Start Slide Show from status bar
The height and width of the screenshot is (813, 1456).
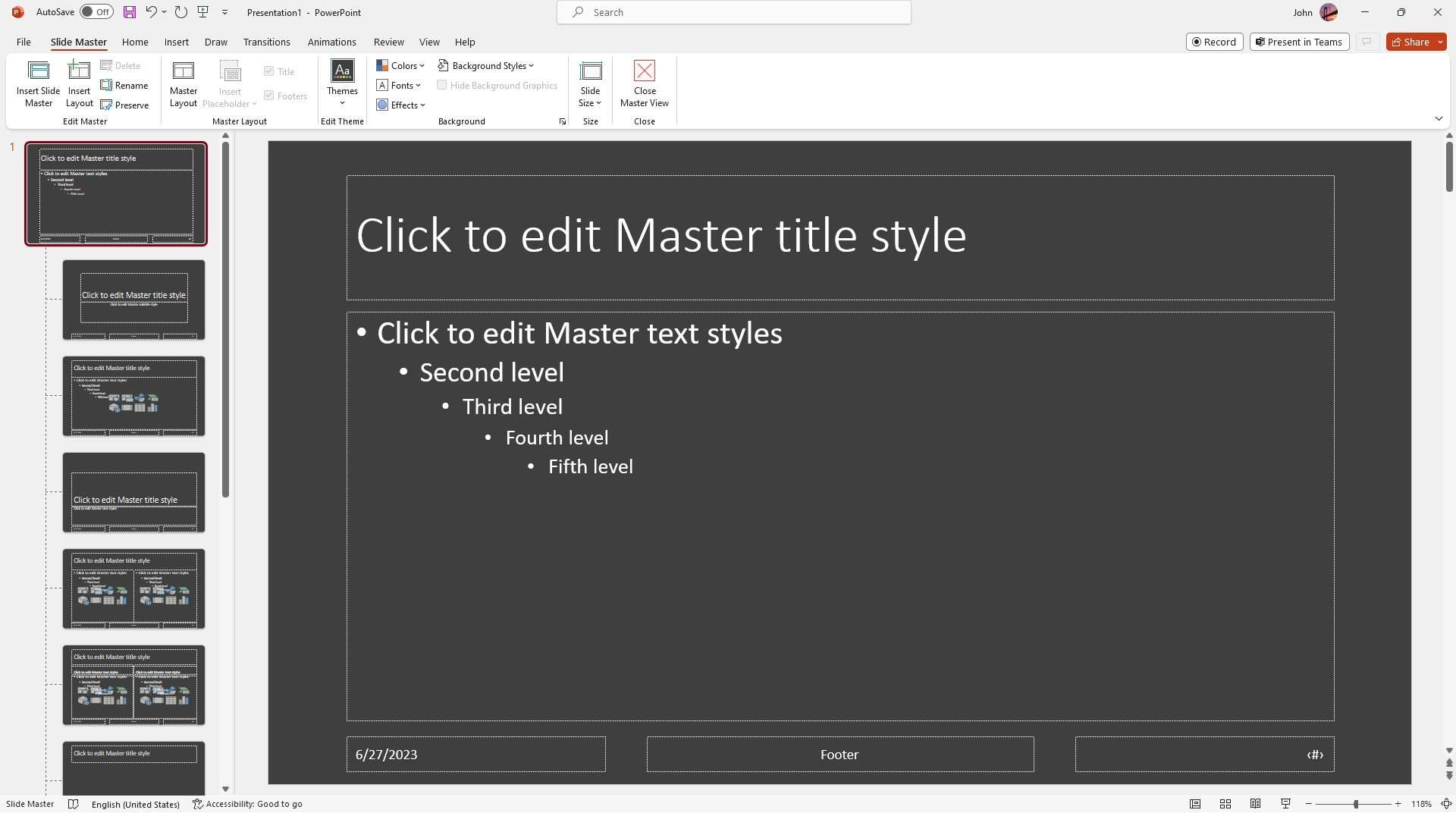click(1285, 805)
